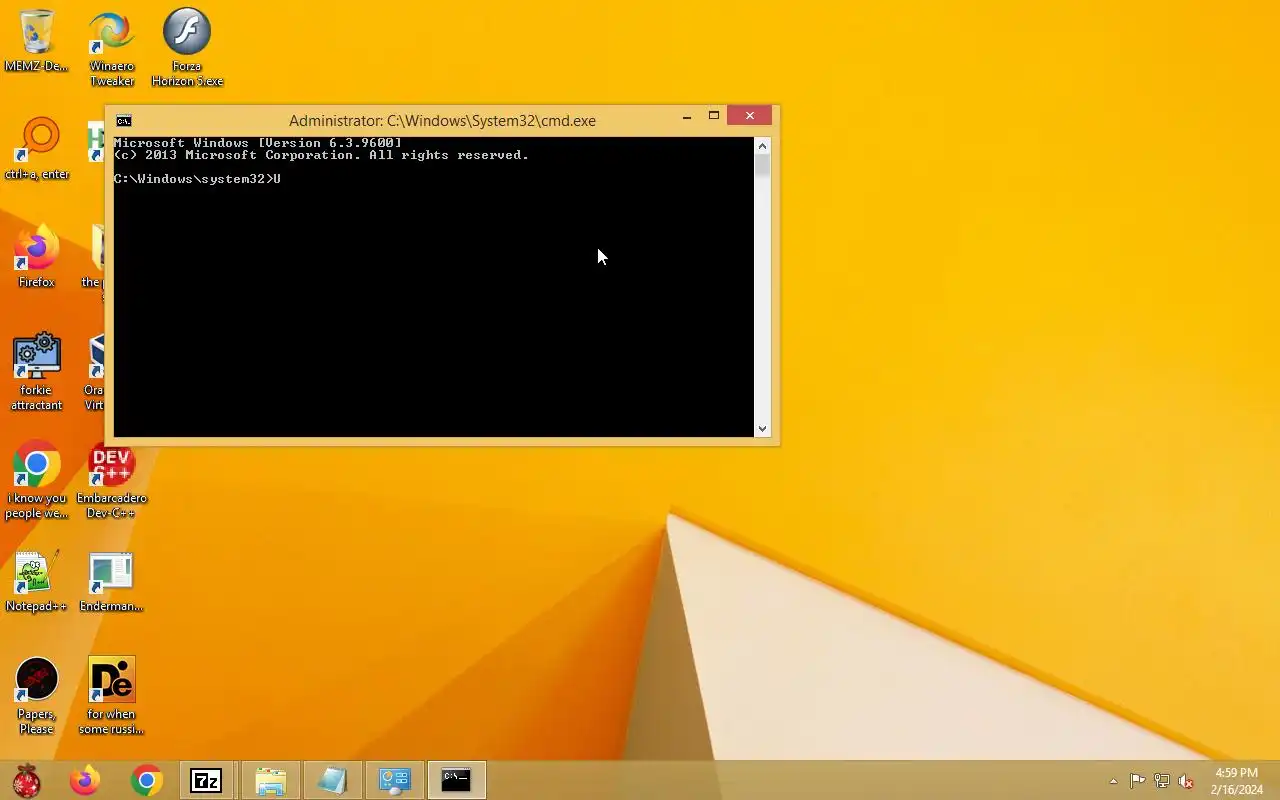The width and height of the screenshot is (1280, 800).
Task: Click 'Microsoft Windows [Version 6.3.9600]' text
Action: tap(258, 143)
